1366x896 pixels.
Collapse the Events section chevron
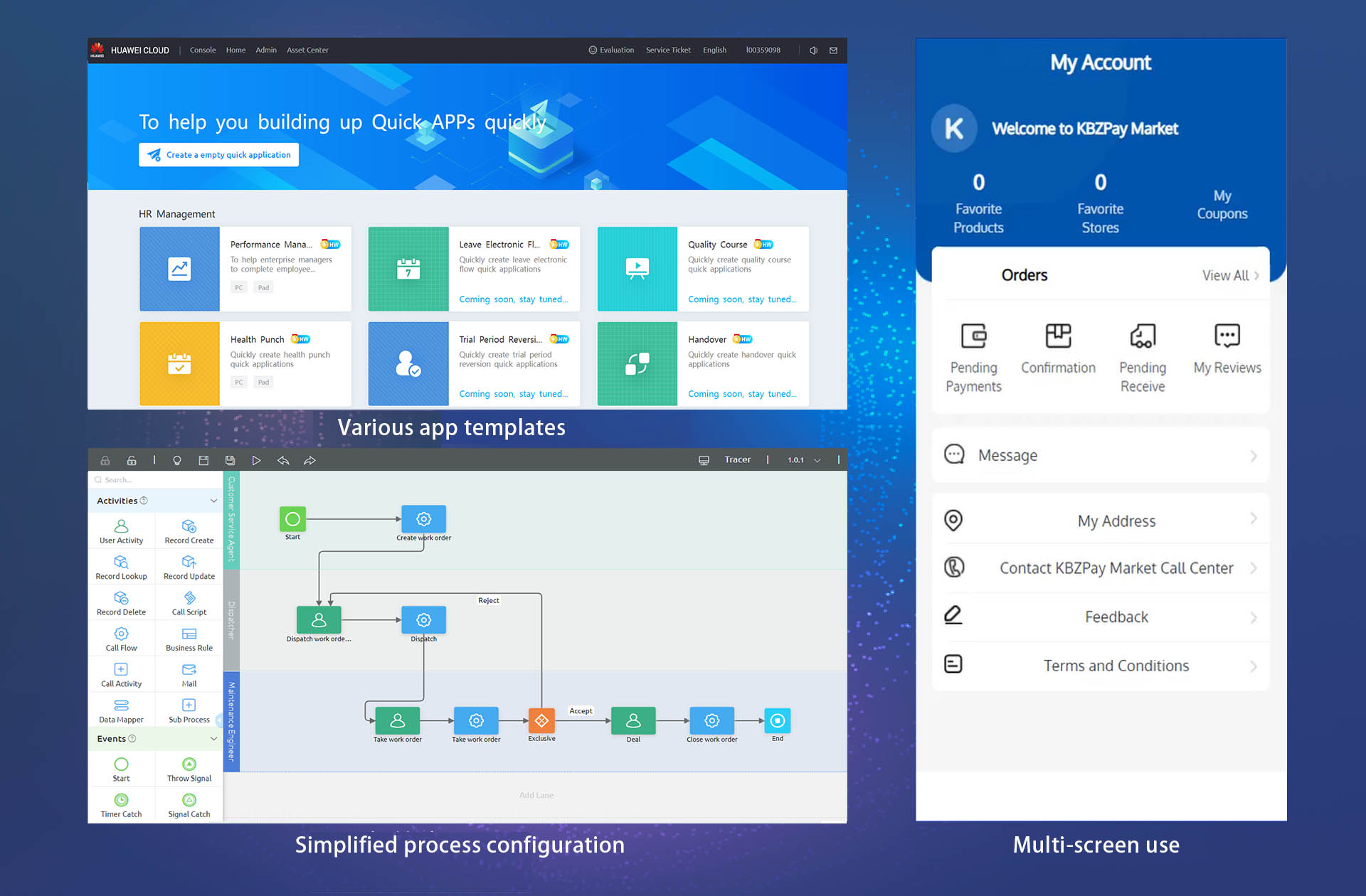[213, 739]
